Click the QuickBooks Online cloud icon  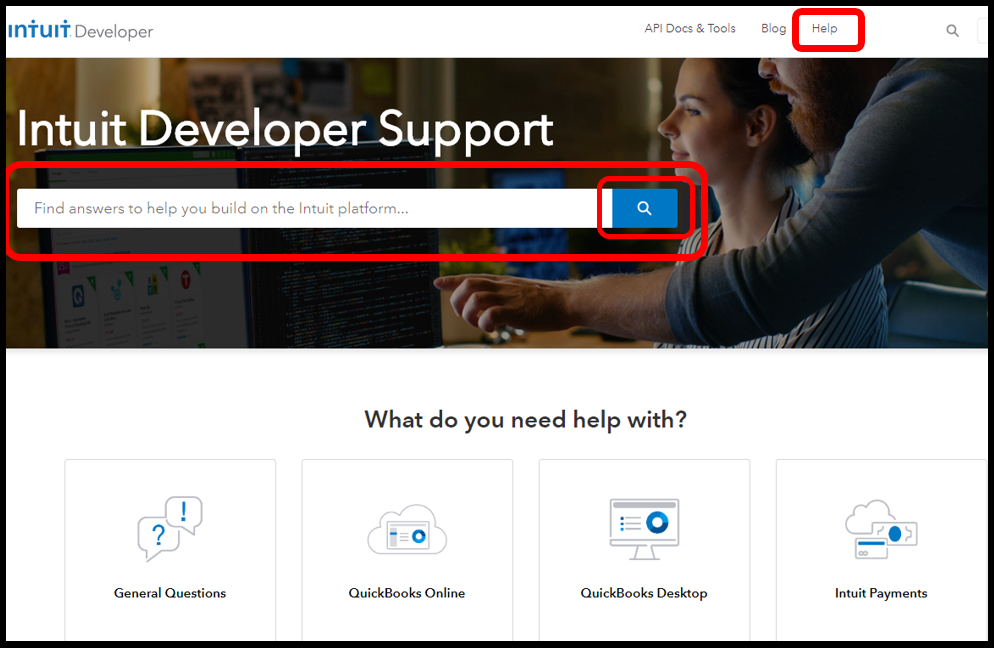point(407,530)
